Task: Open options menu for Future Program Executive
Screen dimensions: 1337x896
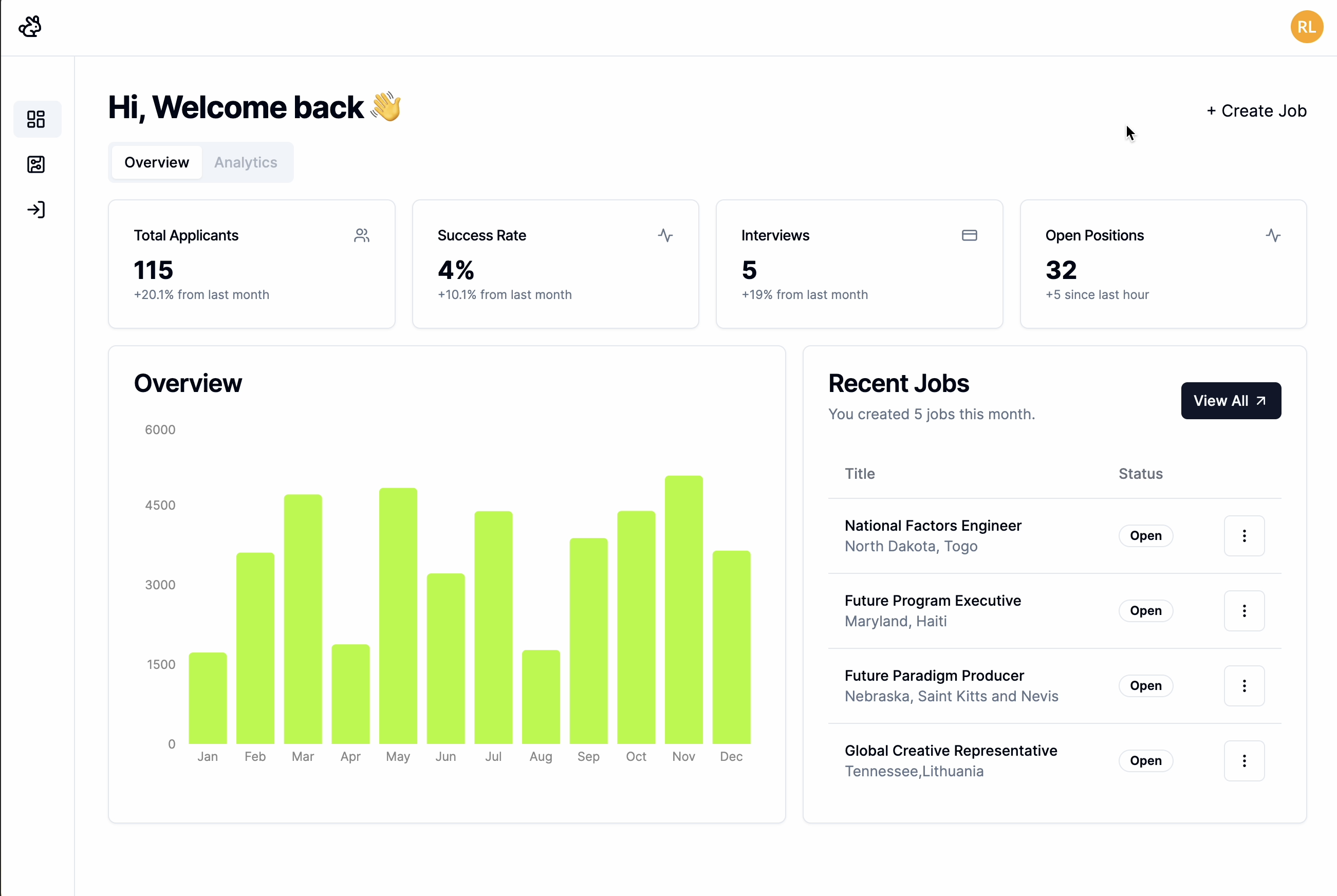Action: tap(1244, 611)
